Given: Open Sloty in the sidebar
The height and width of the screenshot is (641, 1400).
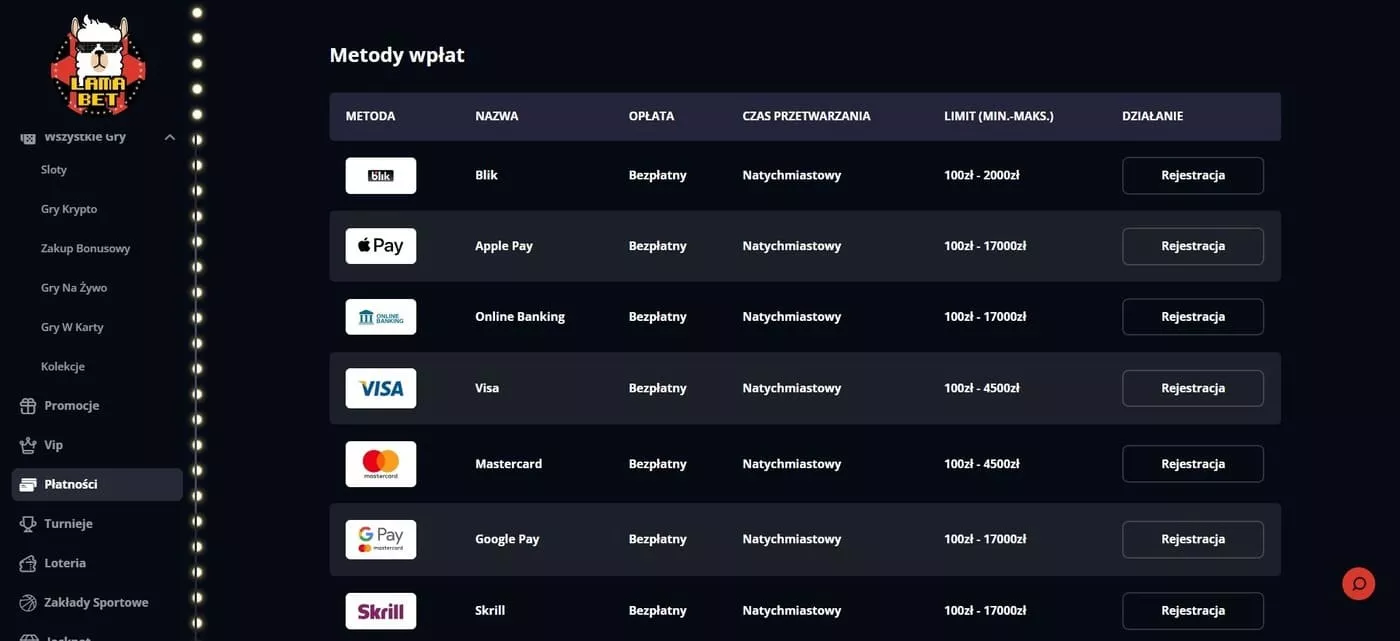Looking at the screenshot, I should tap(54, 170).
